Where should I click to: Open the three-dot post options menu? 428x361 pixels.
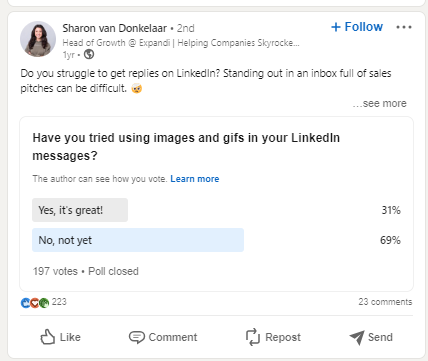coord(404,27)
